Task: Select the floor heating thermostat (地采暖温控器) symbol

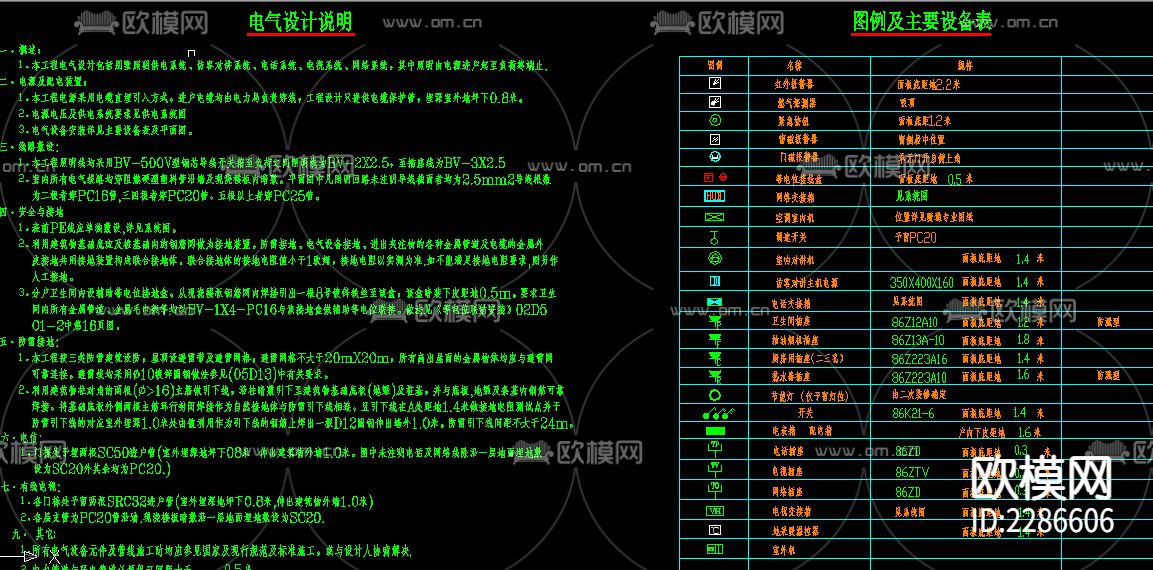Action: [715, 530]
